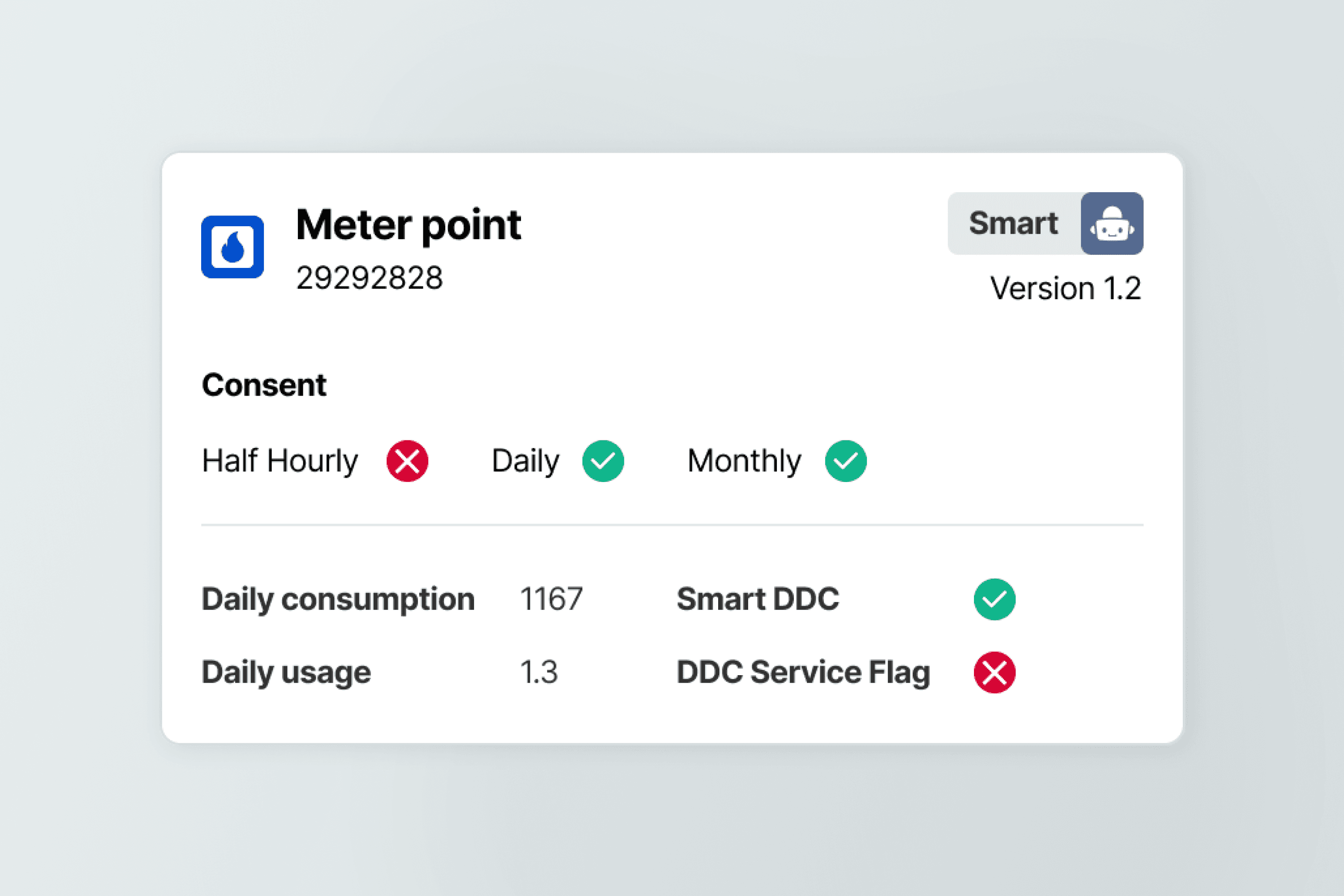
Task: Click the blue gas flame meter icon
Action: [232, 247]
